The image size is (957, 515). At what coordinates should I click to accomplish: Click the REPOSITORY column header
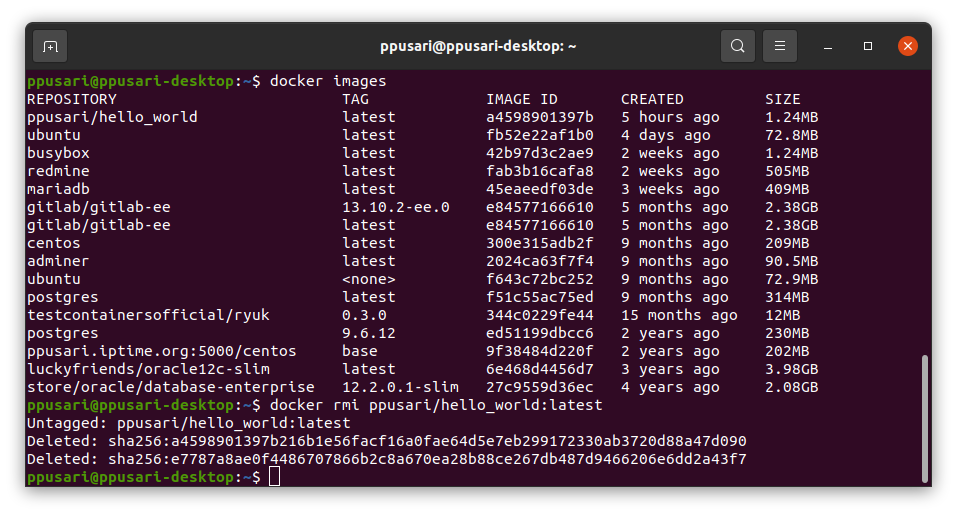point(71,99)
